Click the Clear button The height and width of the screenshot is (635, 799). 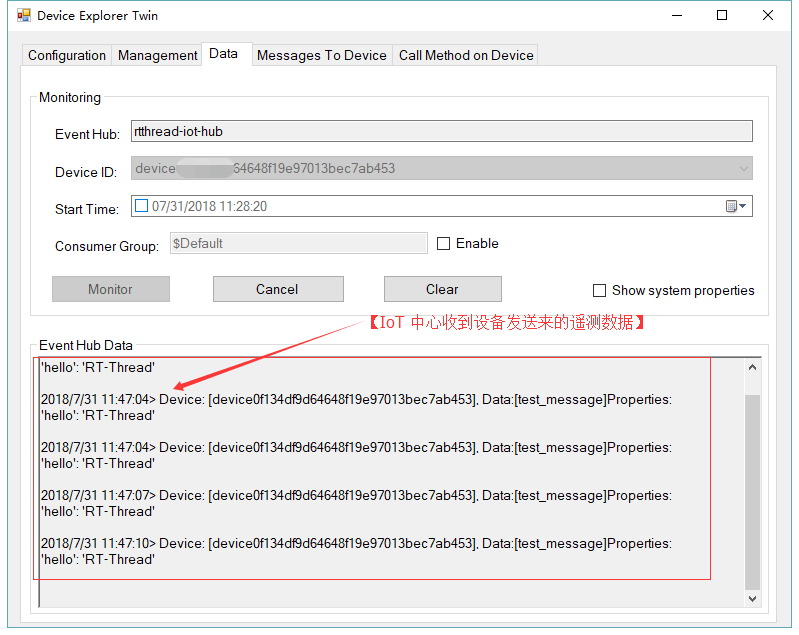(442, 290)
